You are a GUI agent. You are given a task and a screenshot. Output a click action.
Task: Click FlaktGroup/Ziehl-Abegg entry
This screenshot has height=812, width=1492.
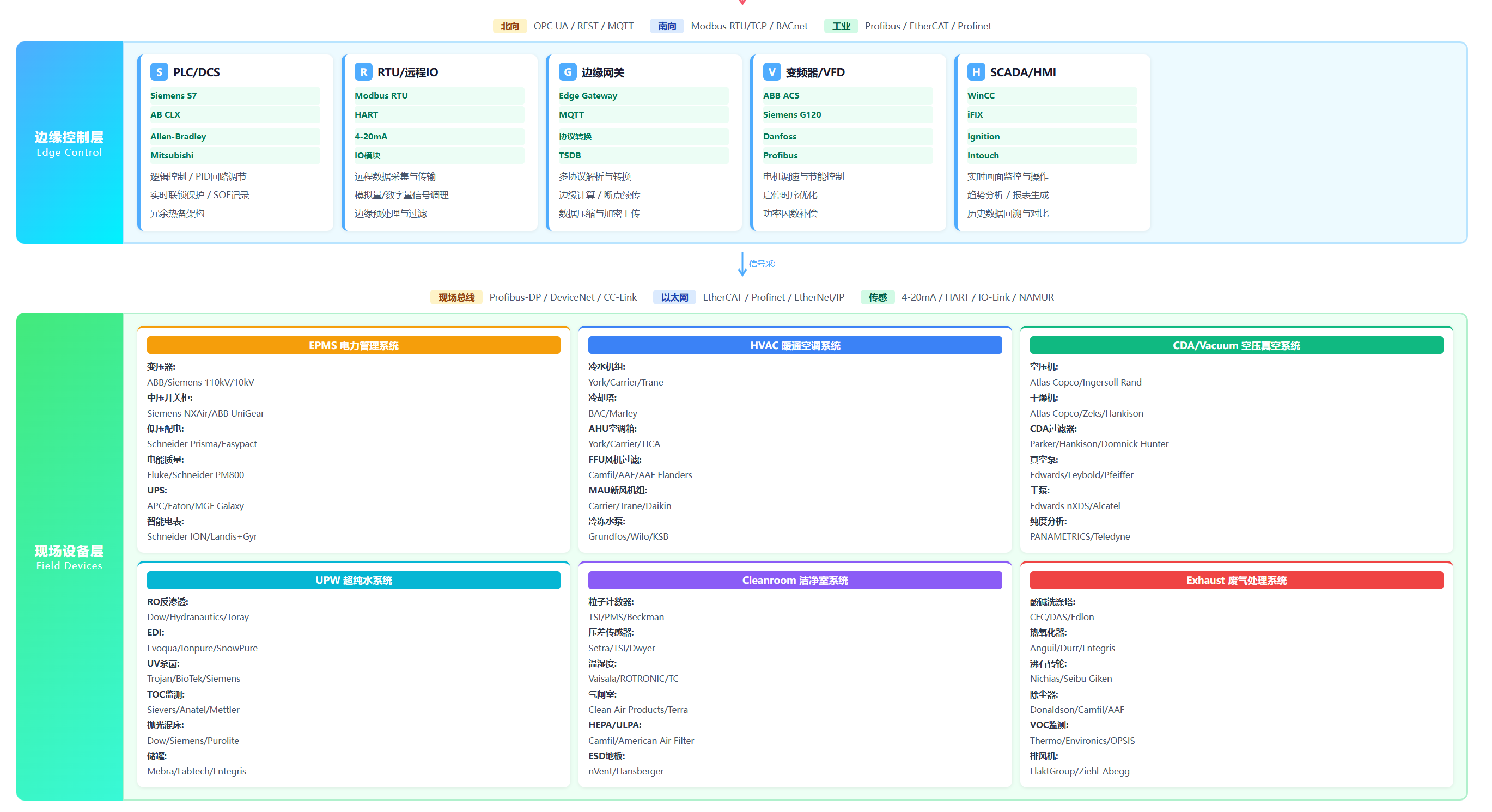pos(1080,771)
